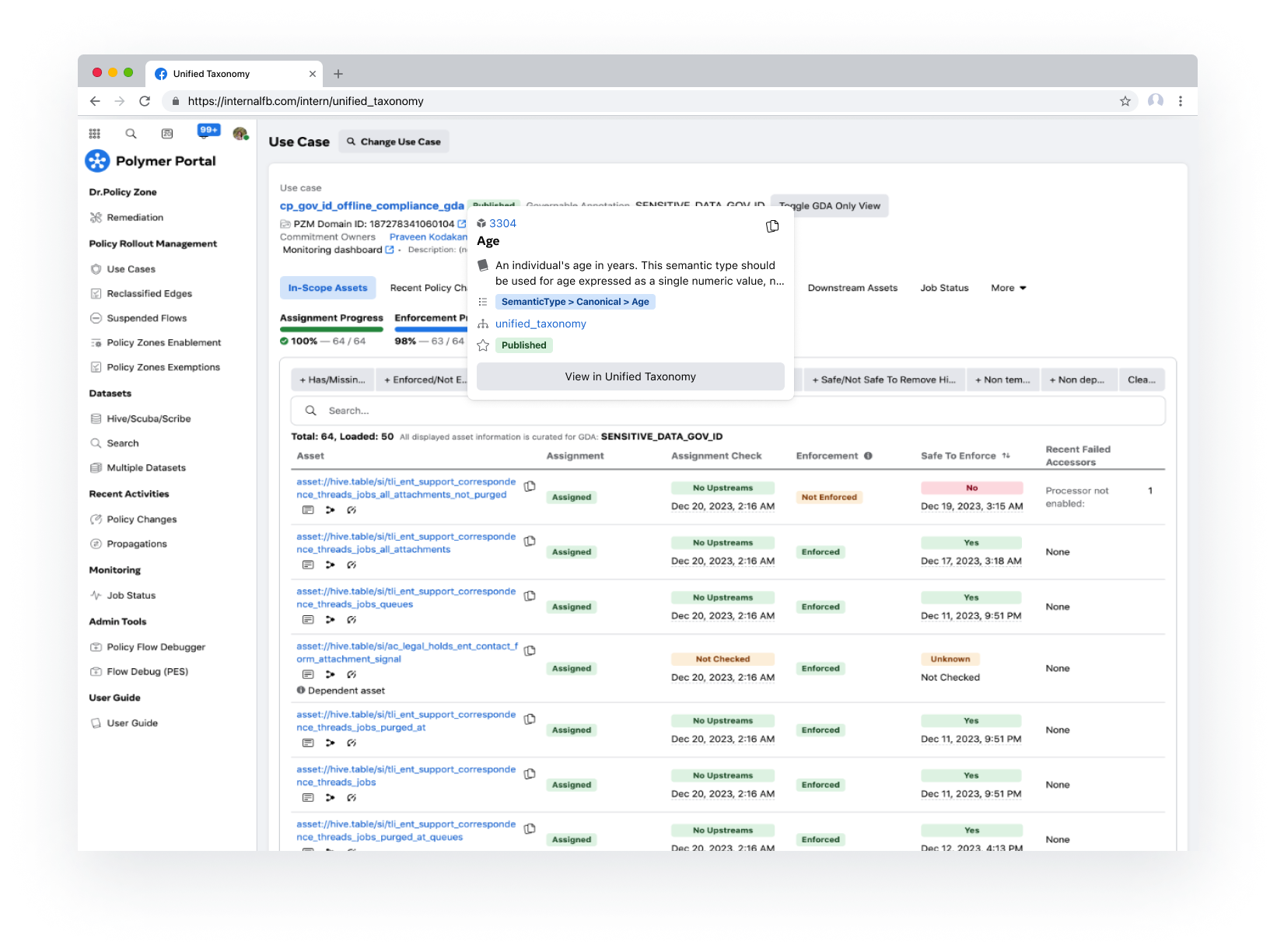Click the sidebar search magnifier icon
The width and height of the screenshot is (1277, 952).
click(x=131, y=134)
